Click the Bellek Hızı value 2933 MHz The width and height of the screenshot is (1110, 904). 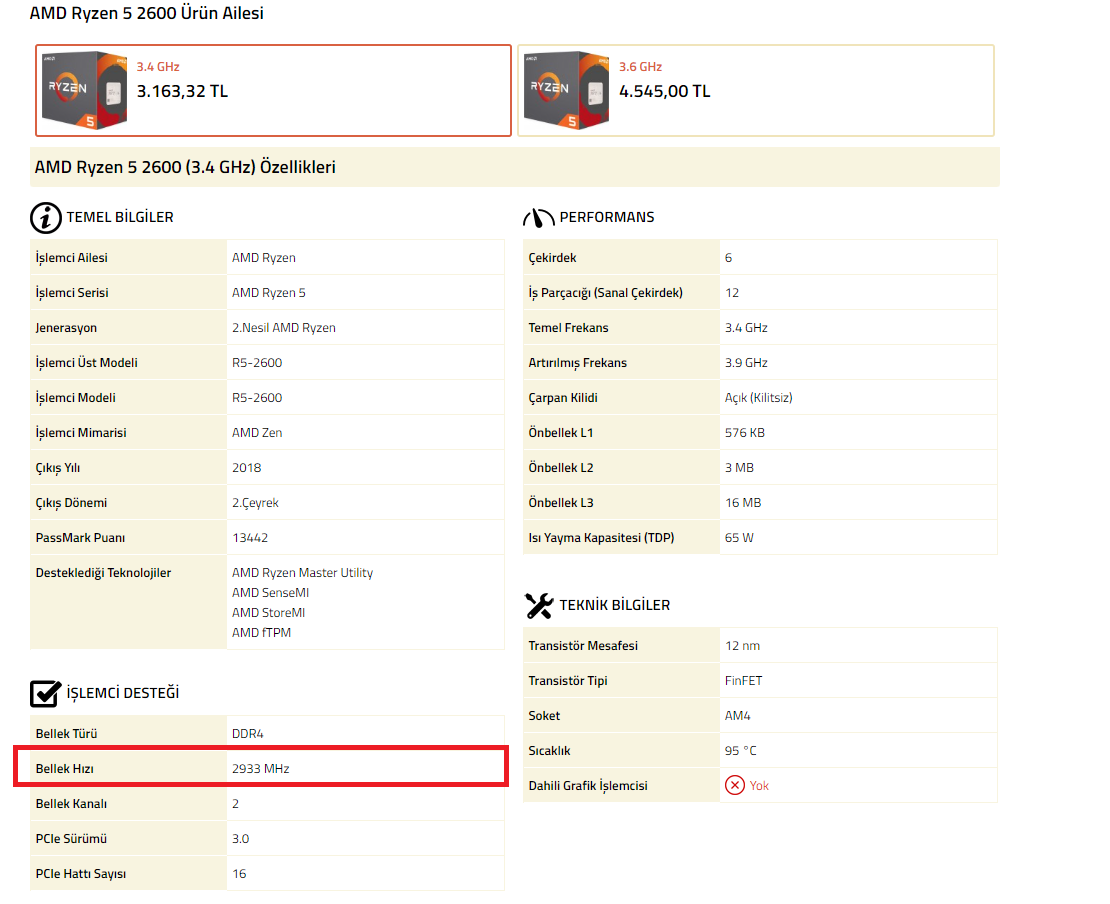261,769
